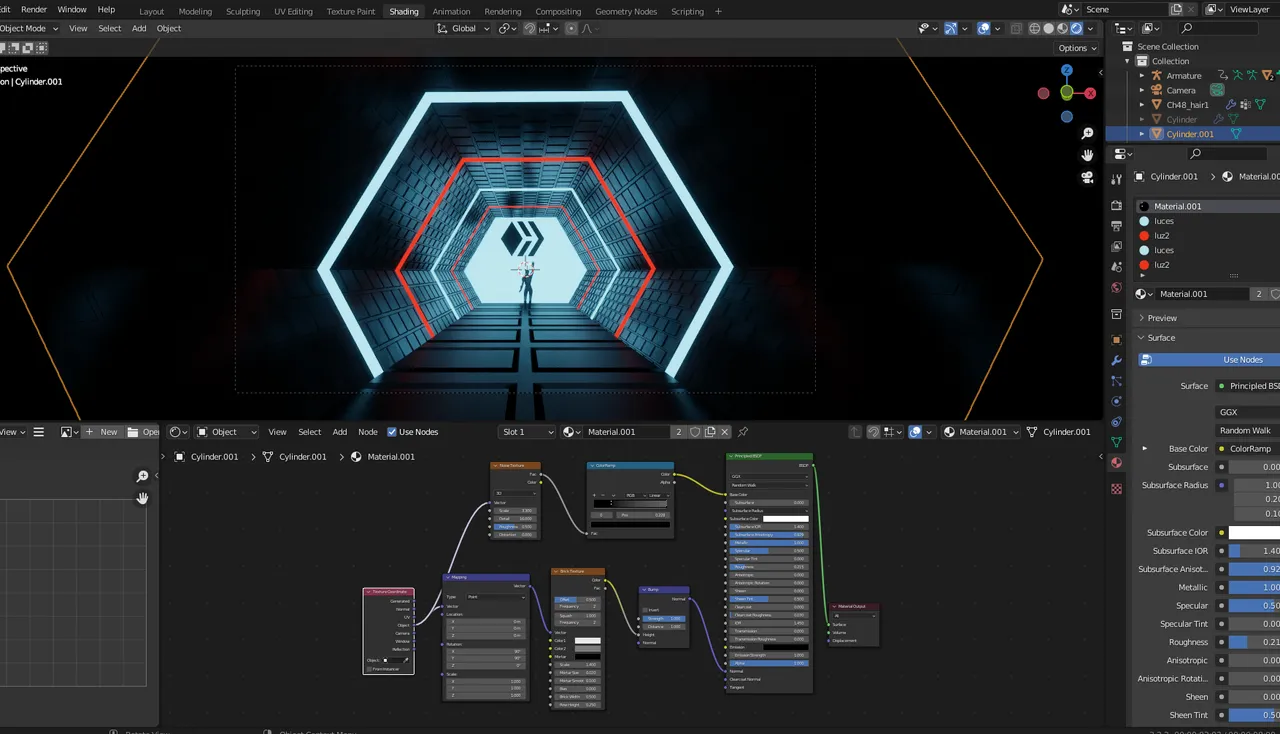Toggle node editor overlay button
Image resolution: width=1280 pixels, height=734 pixels.
[x=914, y=432]
